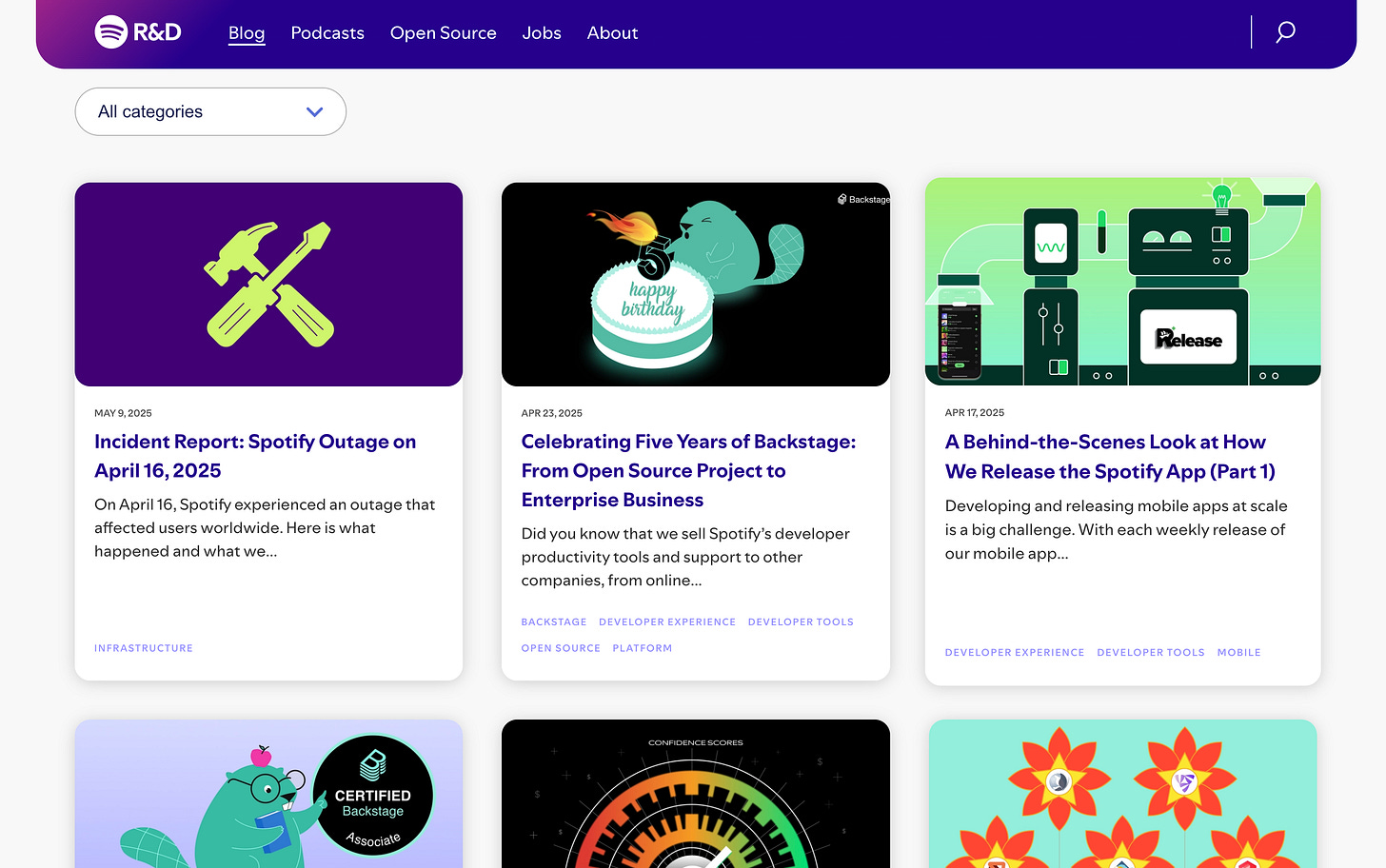
Task: Click DEVELOPER EXPERIENCE tag on Backstage article
Action: 667,622
